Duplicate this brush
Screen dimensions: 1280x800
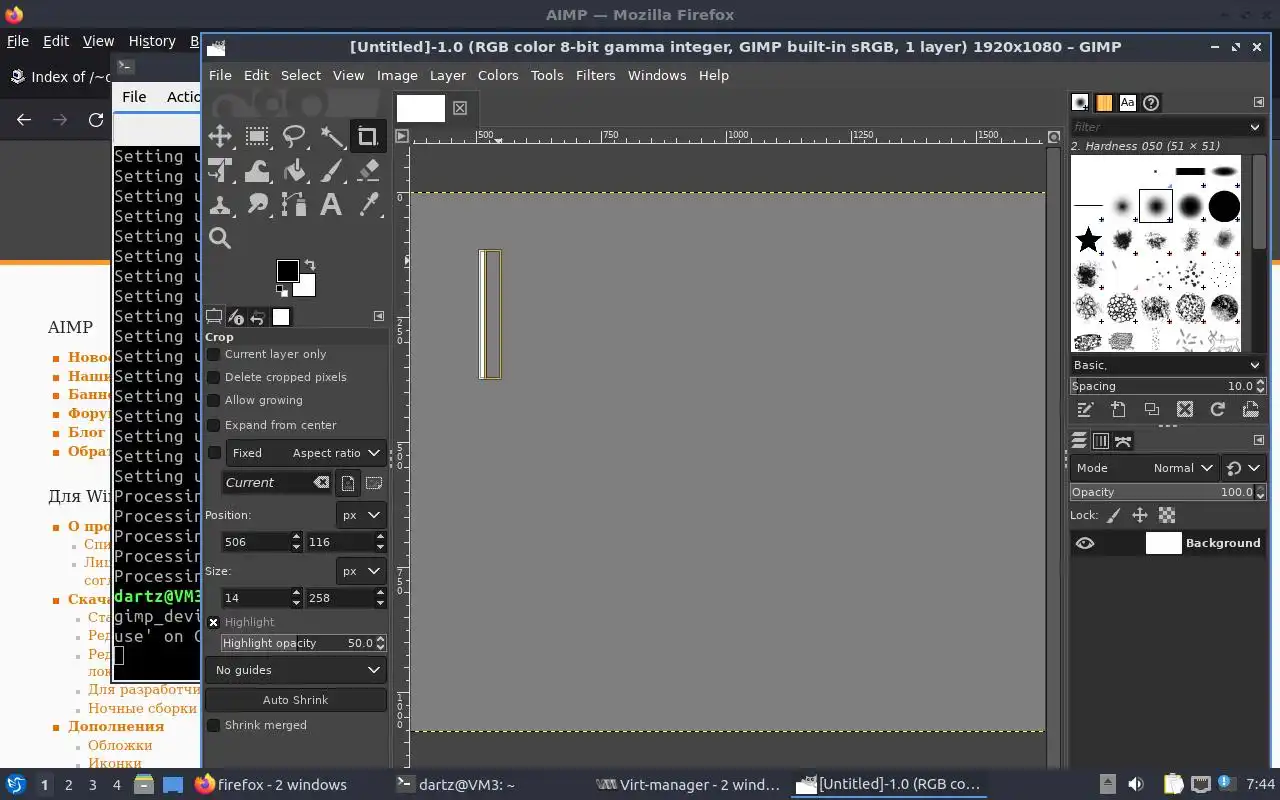(x=1151, y=409)
